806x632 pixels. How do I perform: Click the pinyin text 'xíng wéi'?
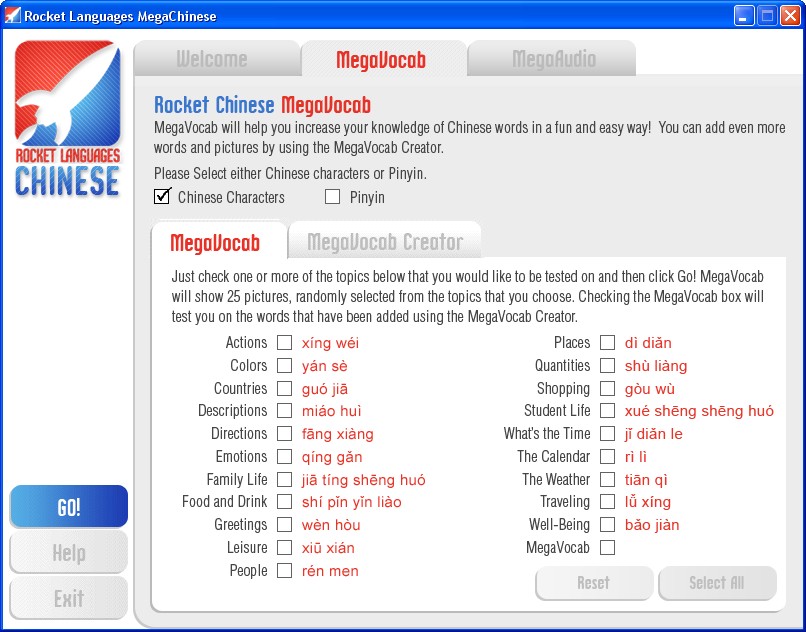point(331,343)
